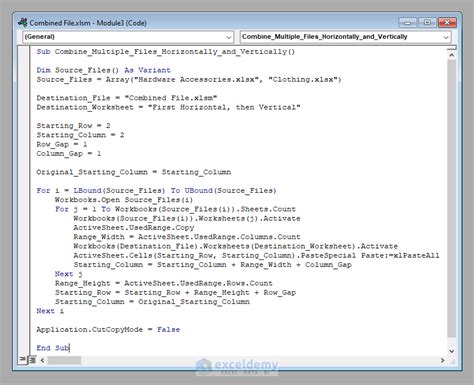Click the horizontal scrollbar thumb

click(64, 360)
